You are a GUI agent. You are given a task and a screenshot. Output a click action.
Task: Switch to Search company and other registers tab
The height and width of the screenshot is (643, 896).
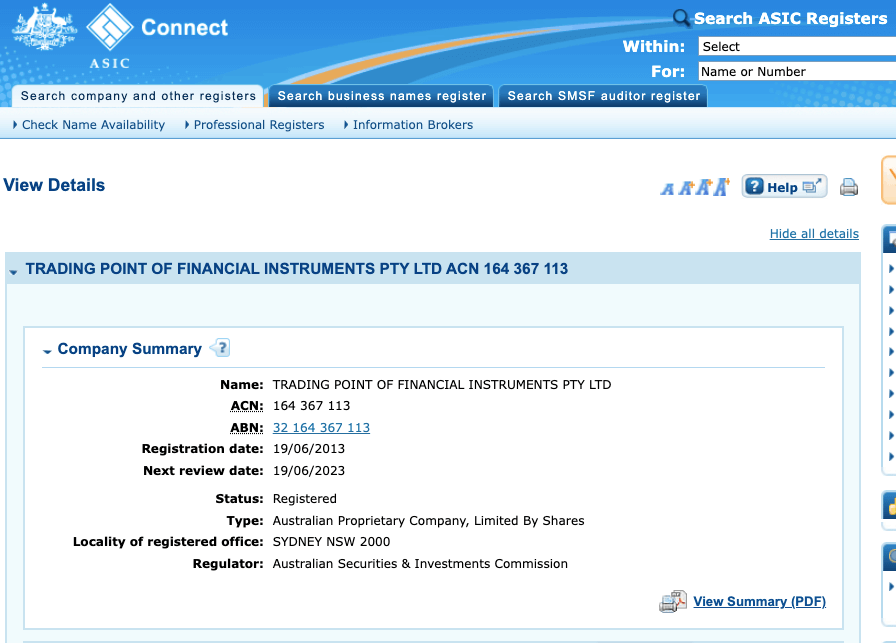click(x=138, y=96)
